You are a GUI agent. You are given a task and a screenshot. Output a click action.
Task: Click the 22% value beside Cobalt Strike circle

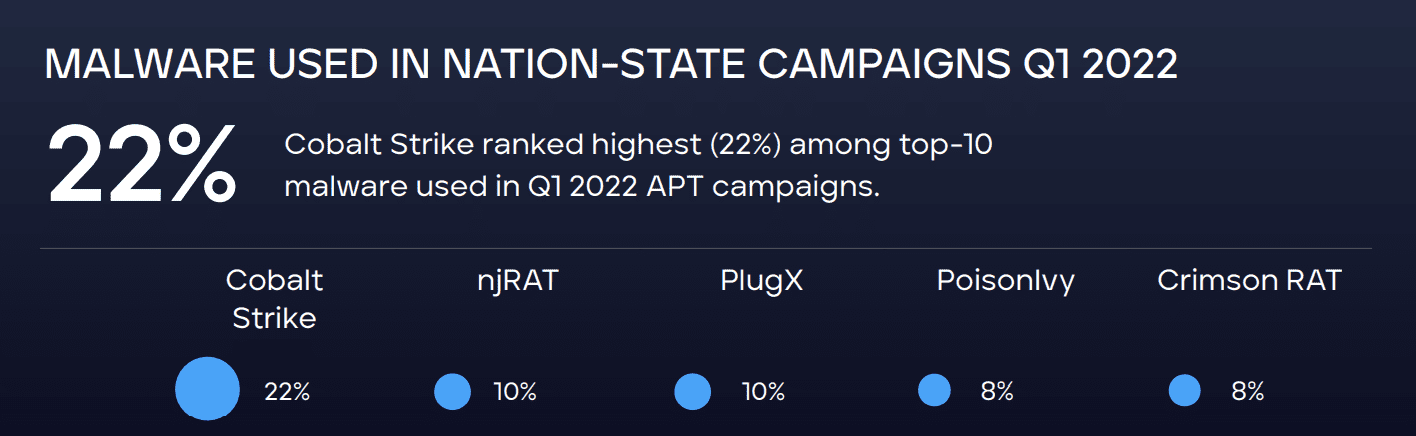click(x=287, y=392)
